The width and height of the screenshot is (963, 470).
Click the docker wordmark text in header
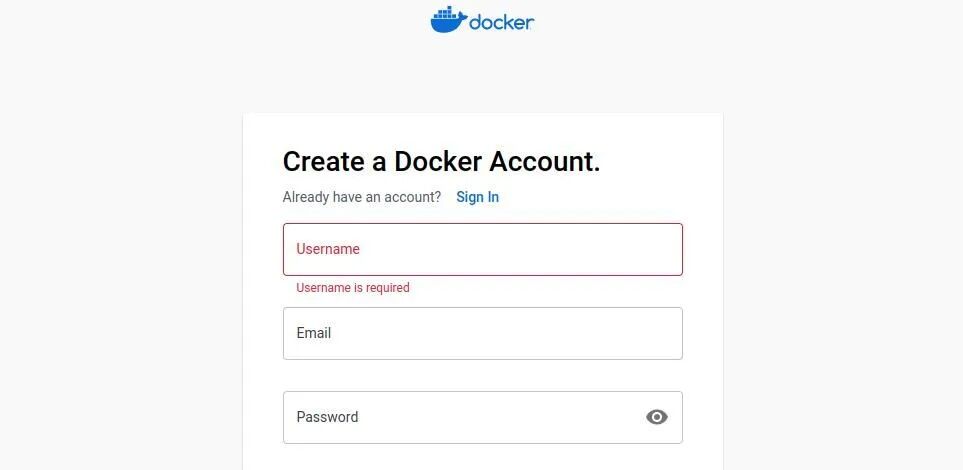point(501,22)
